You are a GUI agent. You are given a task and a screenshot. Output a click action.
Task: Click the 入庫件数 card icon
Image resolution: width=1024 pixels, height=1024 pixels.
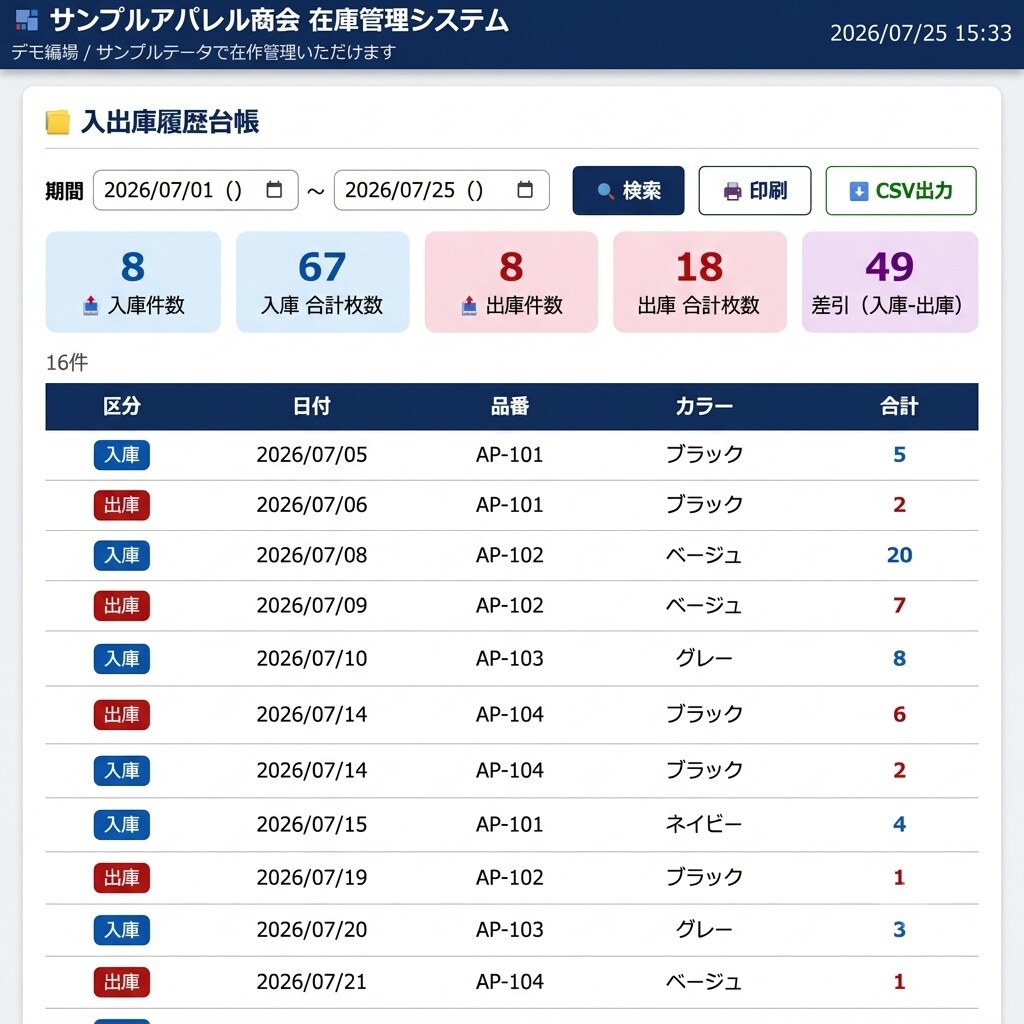click(x=91, y=305)
